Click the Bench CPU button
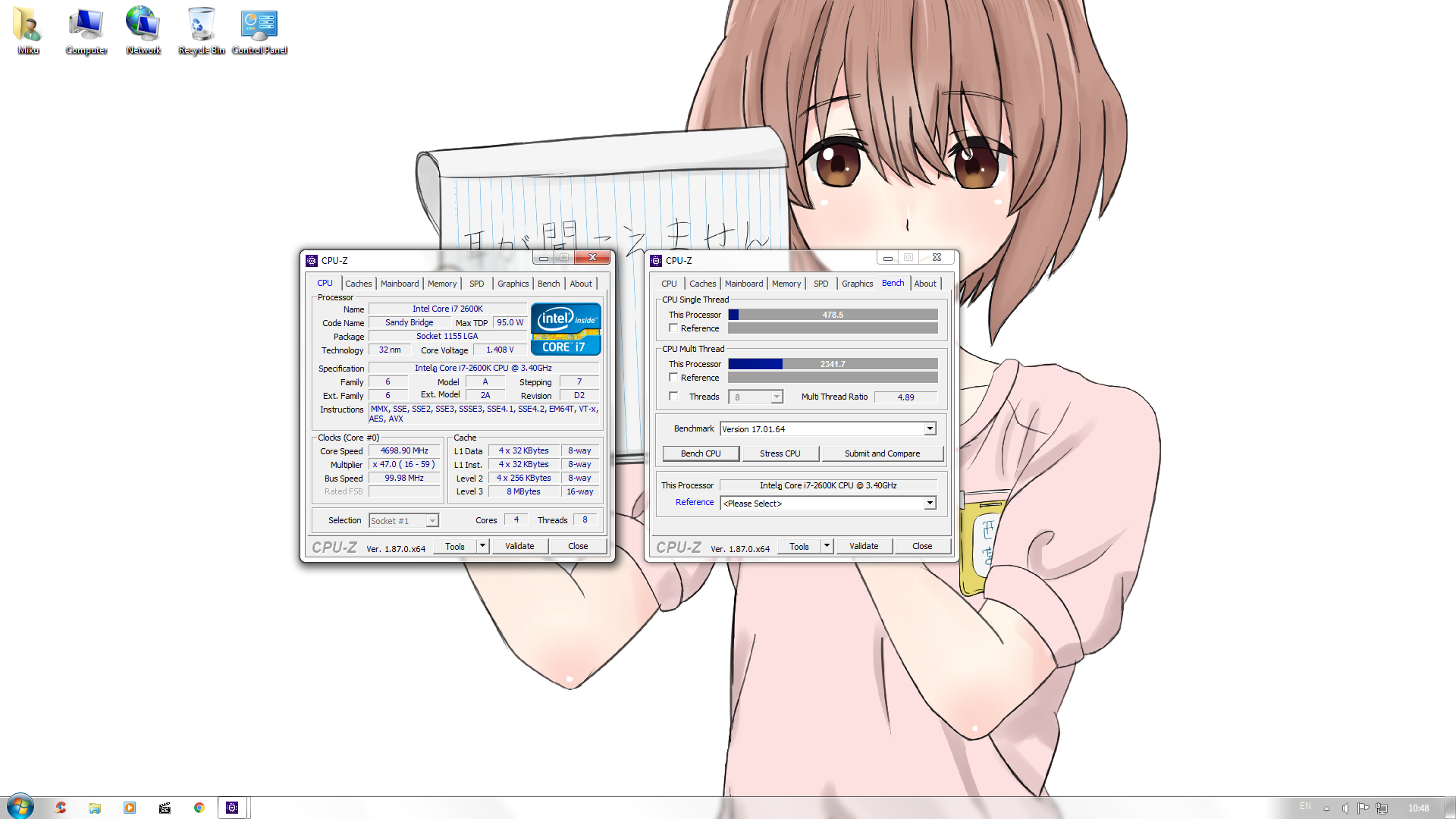Screen dimensions: 1456x819 pos(701,453)
